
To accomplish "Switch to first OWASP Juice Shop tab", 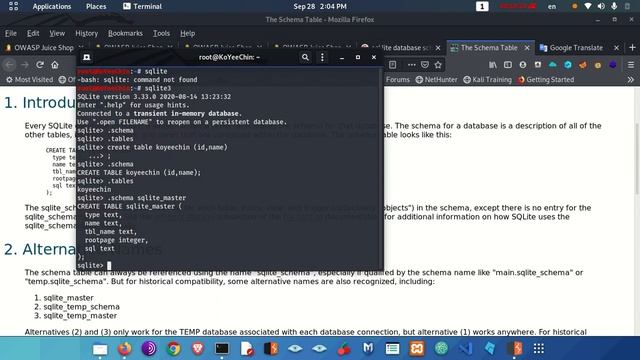I will 44,48.
